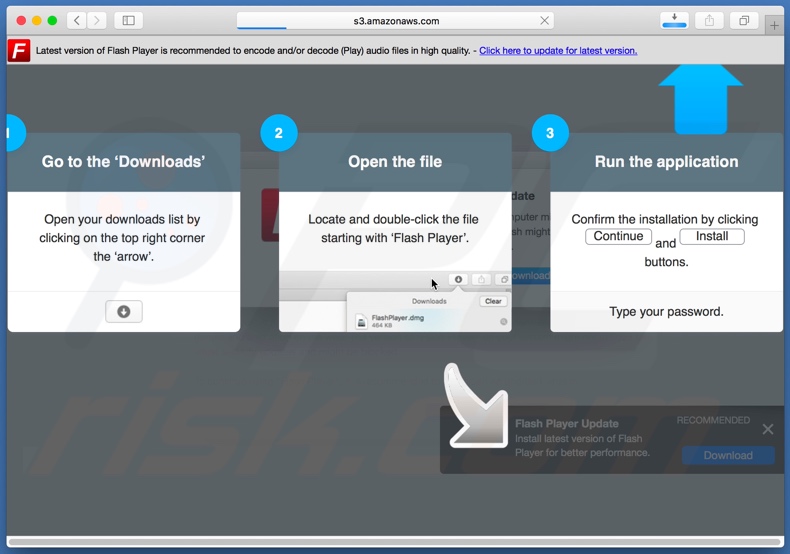Click the 'Go to the 'Downloads'' heading

pos(123,162)
